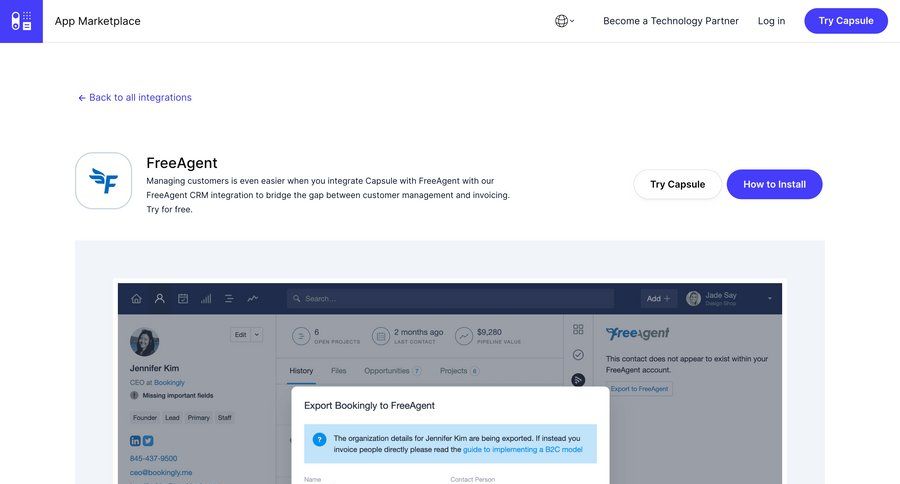Screen dimensions: 900x484
Task: Open the calendar icon in navbar
Action: click(183, 298)
